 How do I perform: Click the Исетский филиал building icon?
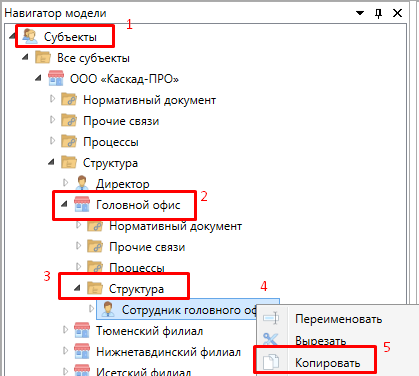[x=82, y=370]
